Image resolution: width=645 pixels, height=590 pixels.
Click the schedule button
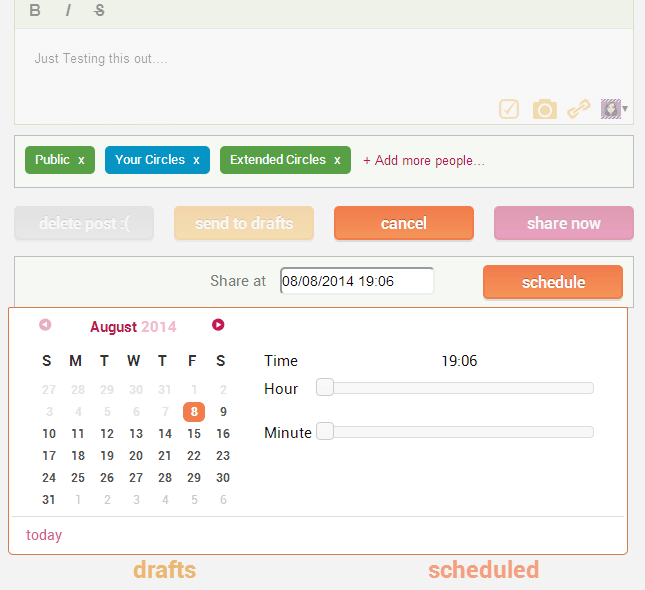coord(553,282)
